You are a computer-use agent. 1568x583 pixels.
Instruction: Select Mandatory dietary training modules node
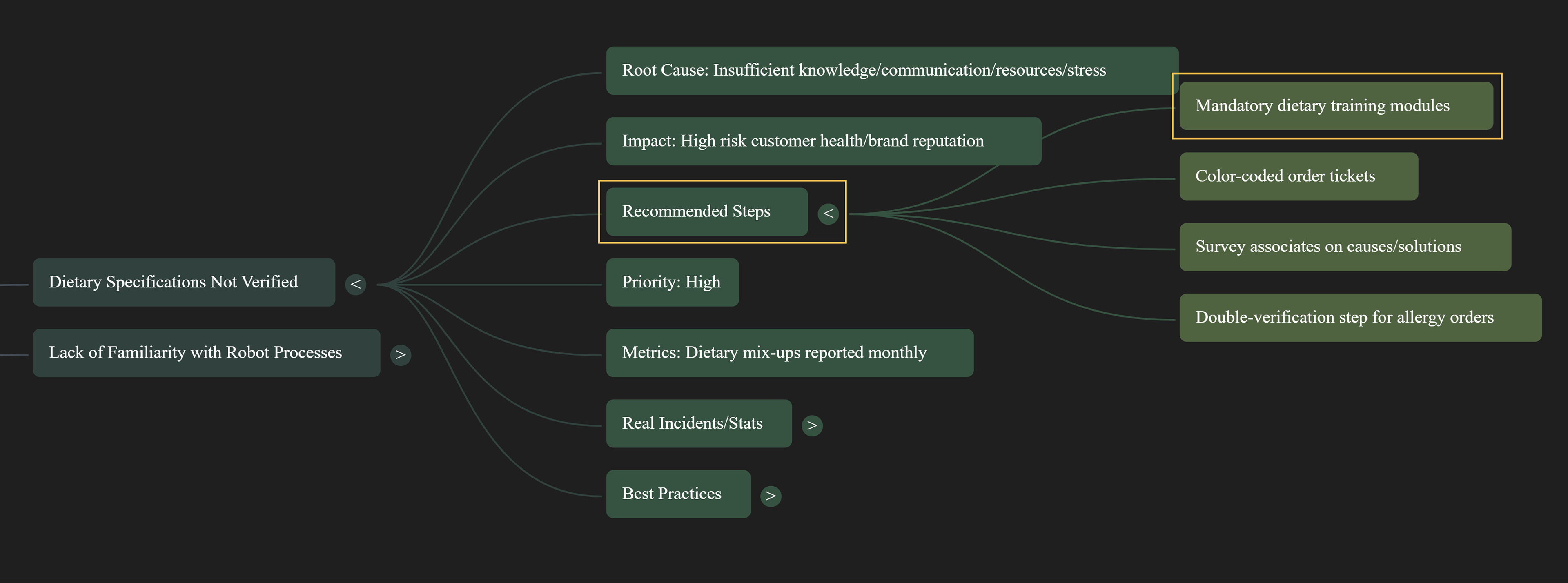[x=1336, y=106]
